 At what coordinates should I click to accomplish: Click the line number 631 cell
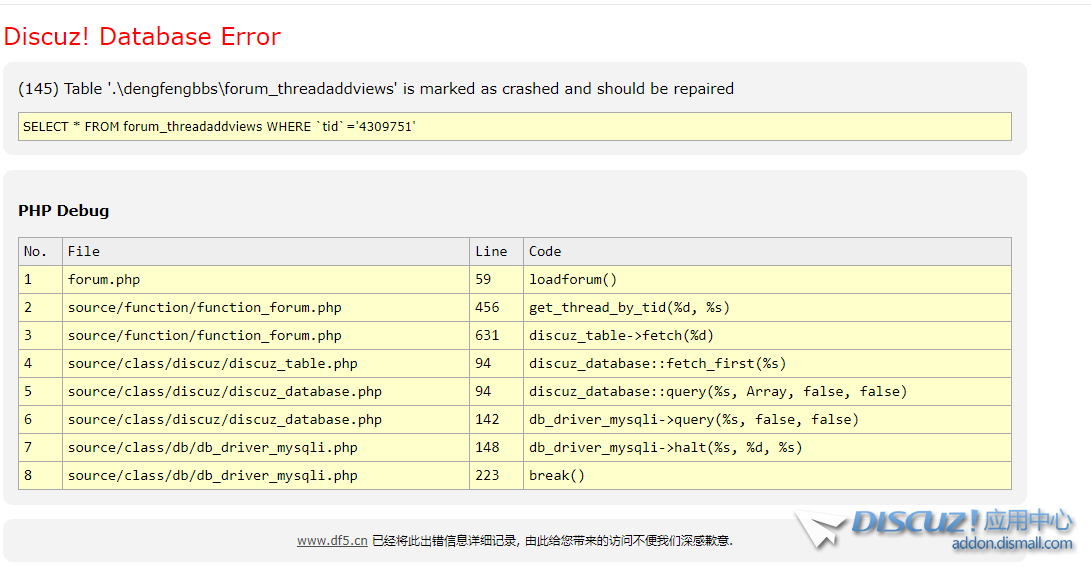pos(487,336)
